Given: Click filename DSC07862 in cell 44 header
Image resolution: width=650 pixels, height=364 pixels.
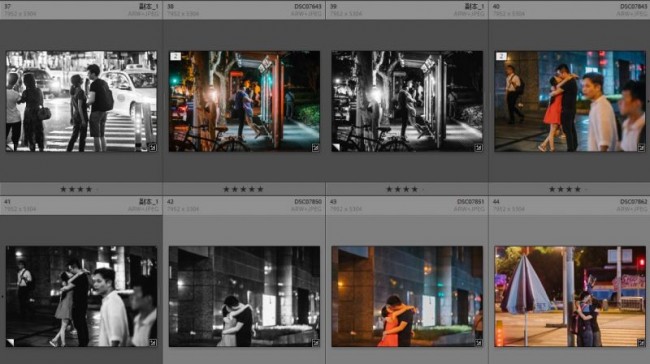Looking at the screenshot, I should [x=634, y=202].
